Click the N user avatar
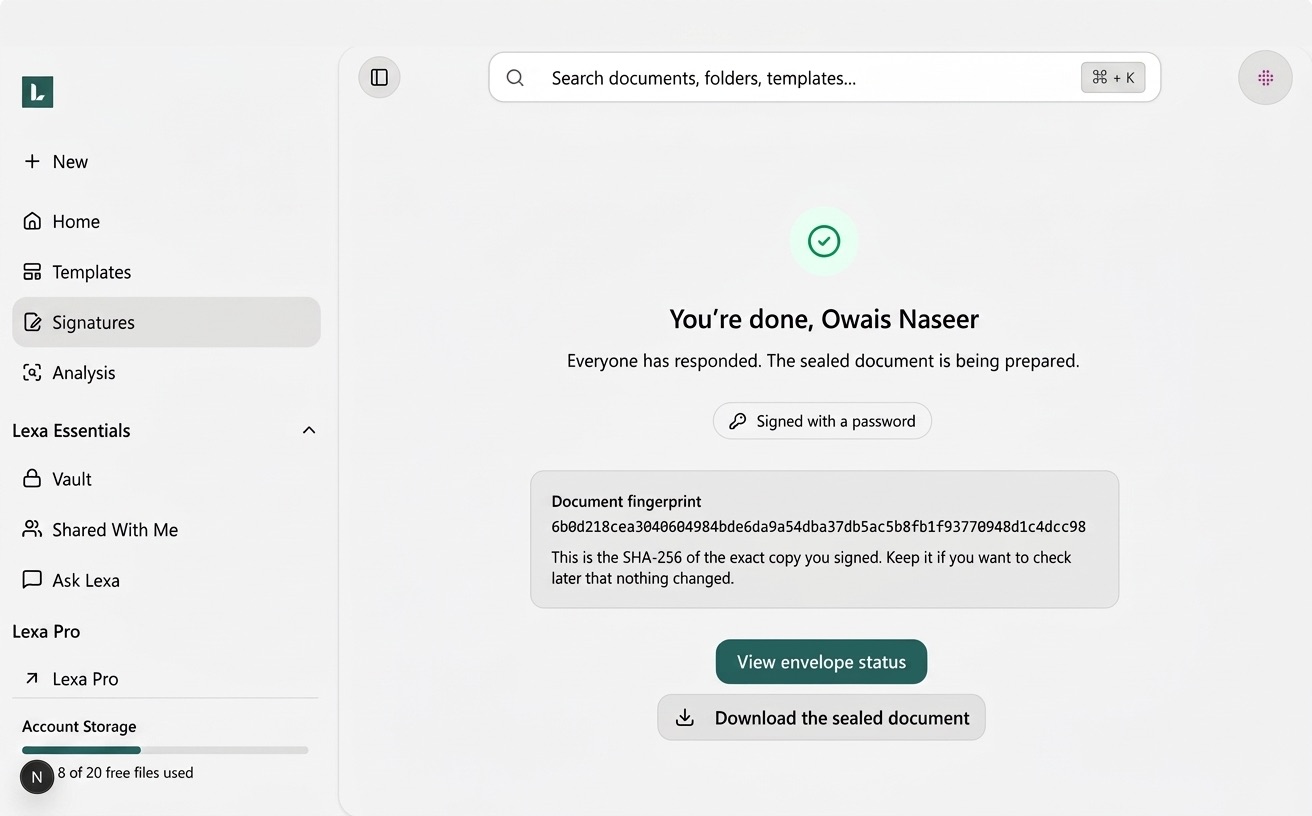Viewport: 1312px width, 816px height. tap(37, 777)
